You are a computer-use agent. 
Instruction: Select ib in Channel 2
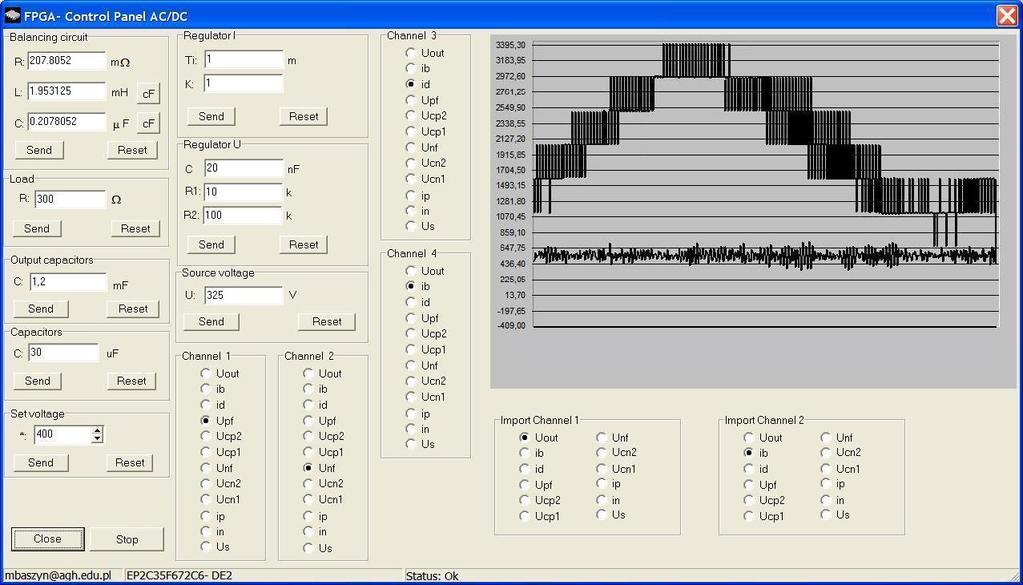pos(315,389)
